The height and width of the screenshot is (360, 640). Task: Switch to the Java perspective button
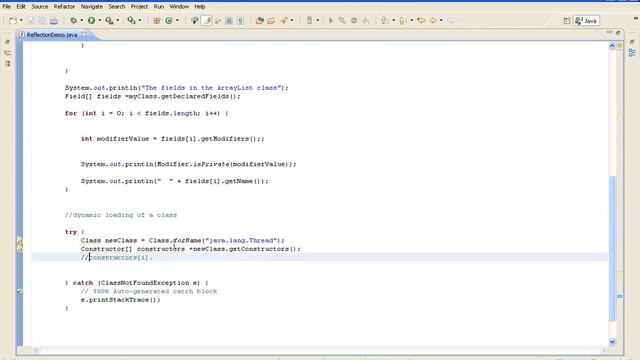[586, 21]
